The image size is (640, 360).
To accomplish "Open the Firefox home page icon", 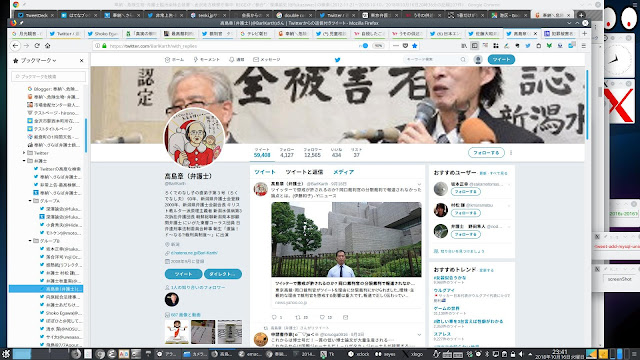I will tap(47, 46).
